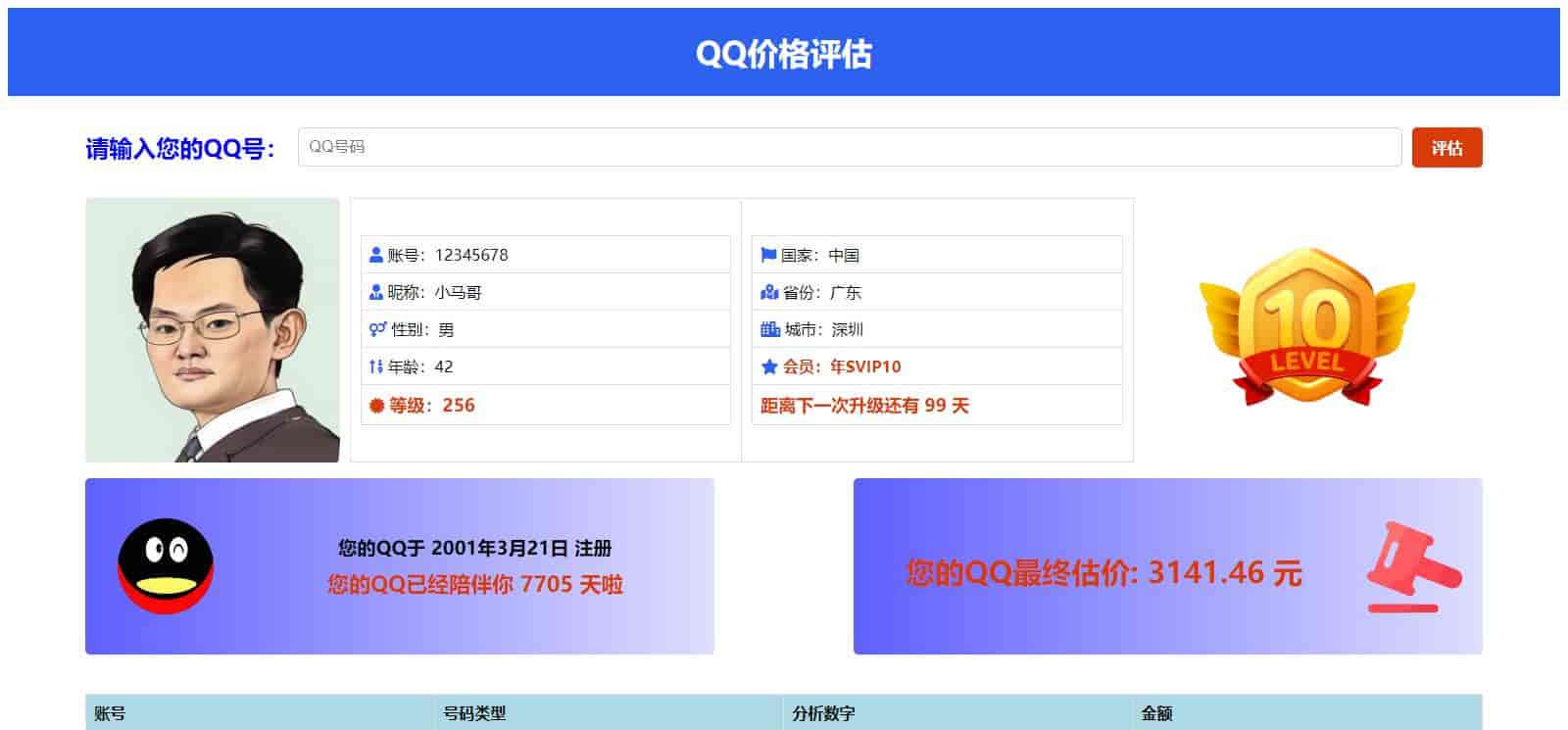This screenshot has height=730, width=1568.
Task: Click the user icon beside 账号
Action: pos(375,255)
